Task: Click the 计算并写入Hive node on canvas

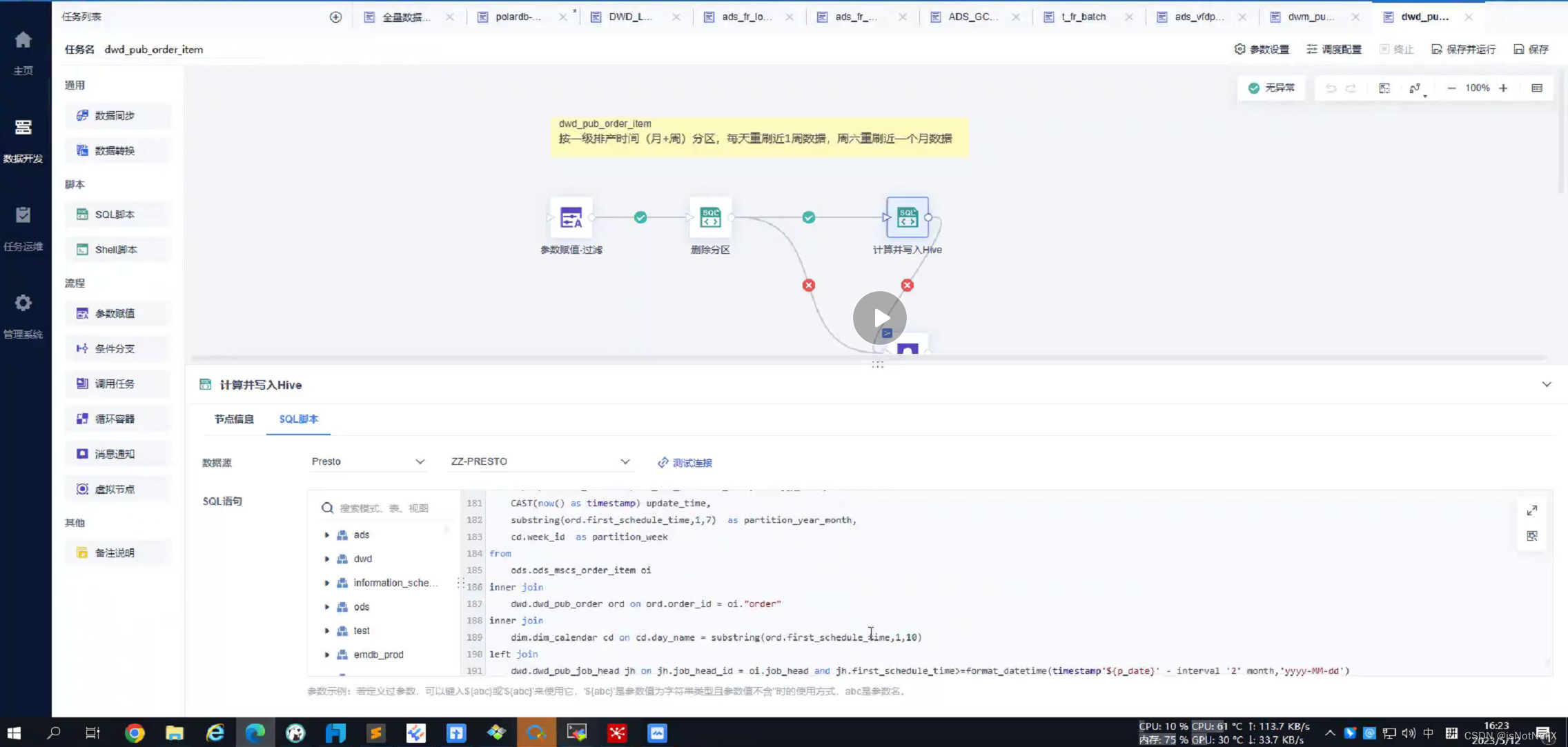Action: (907, 218)
